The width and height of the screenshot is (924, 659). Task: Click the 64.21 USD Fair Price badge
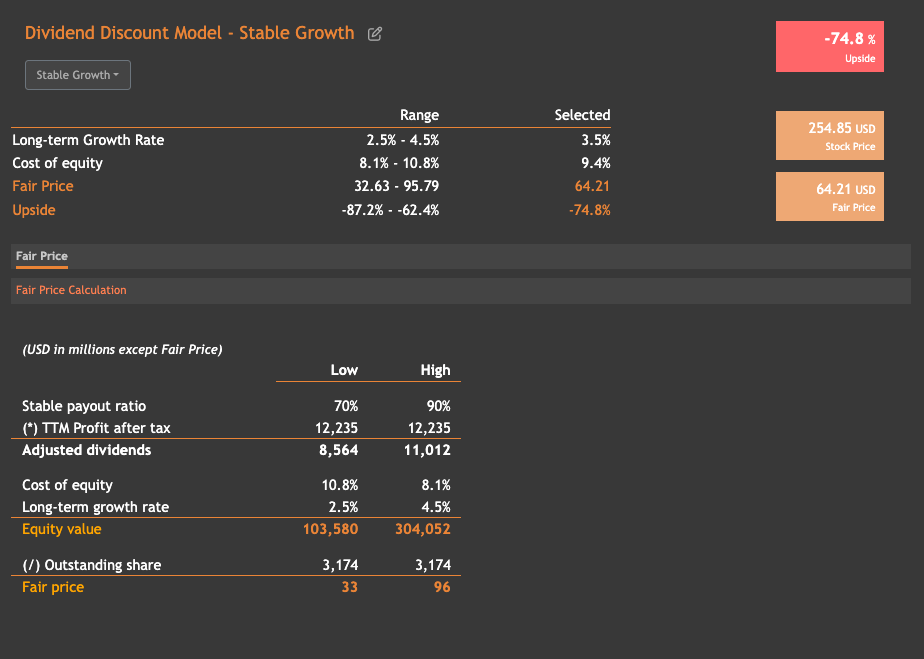[829, 196]
